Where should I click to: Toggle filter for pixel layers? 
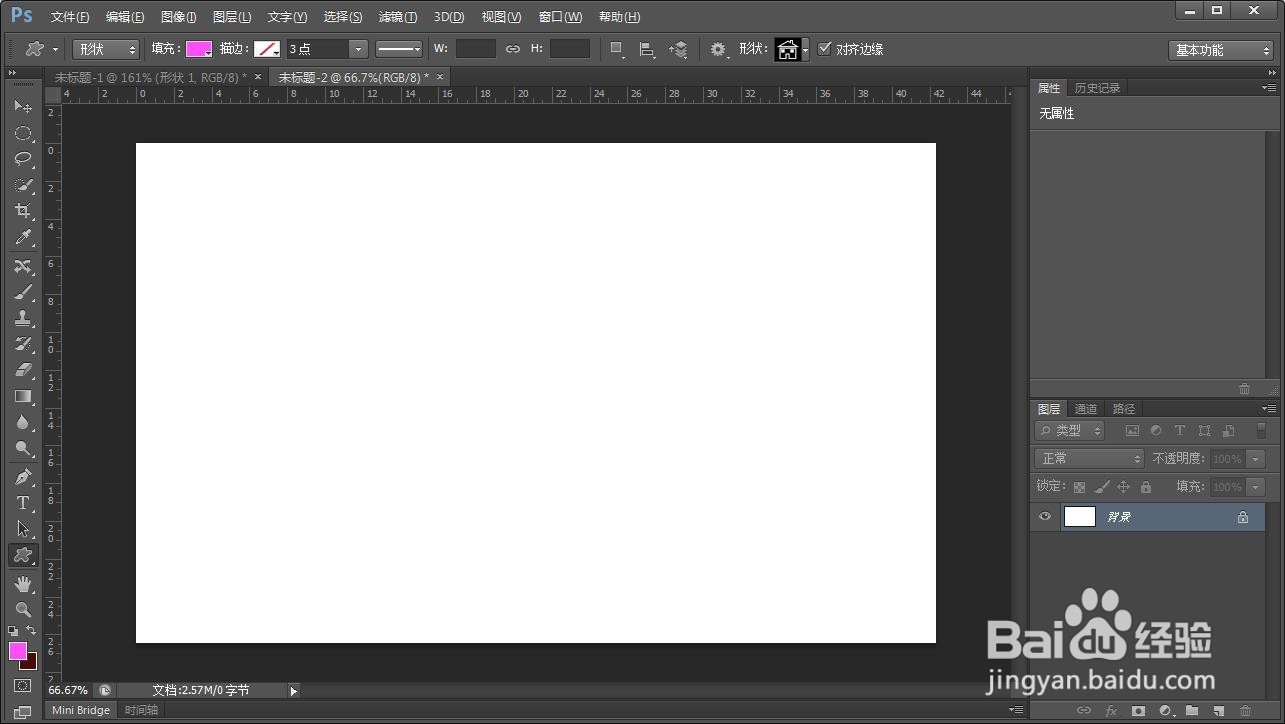(x=1132, y=431)
